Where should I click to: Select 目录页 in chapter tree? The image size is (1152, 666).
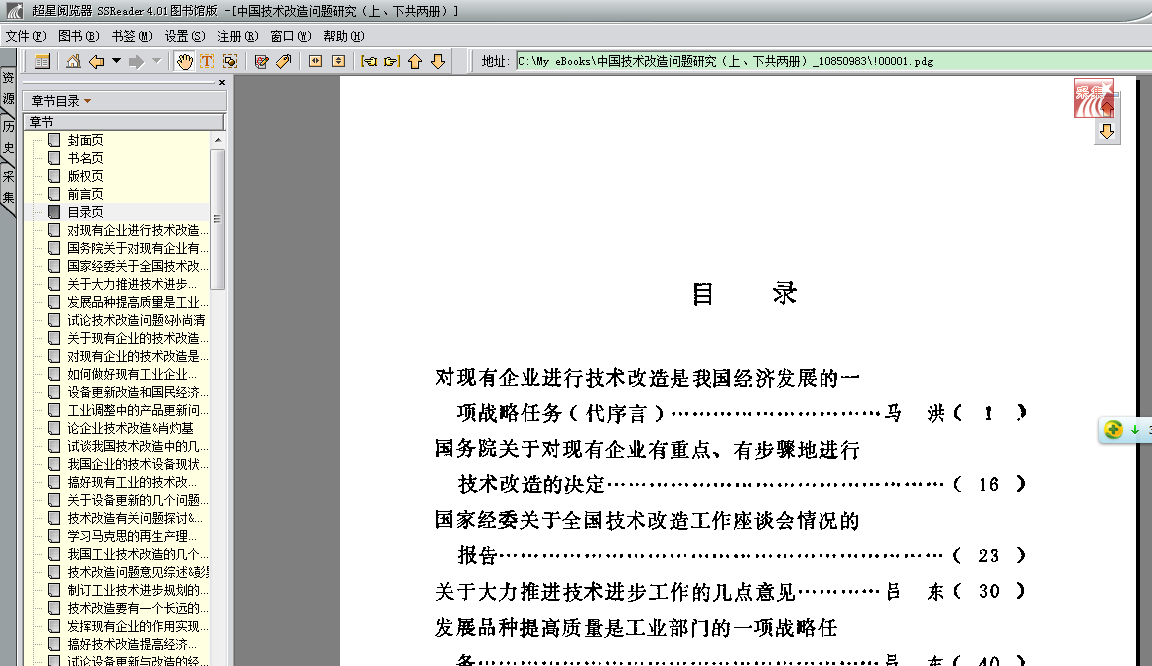point(85,212)
